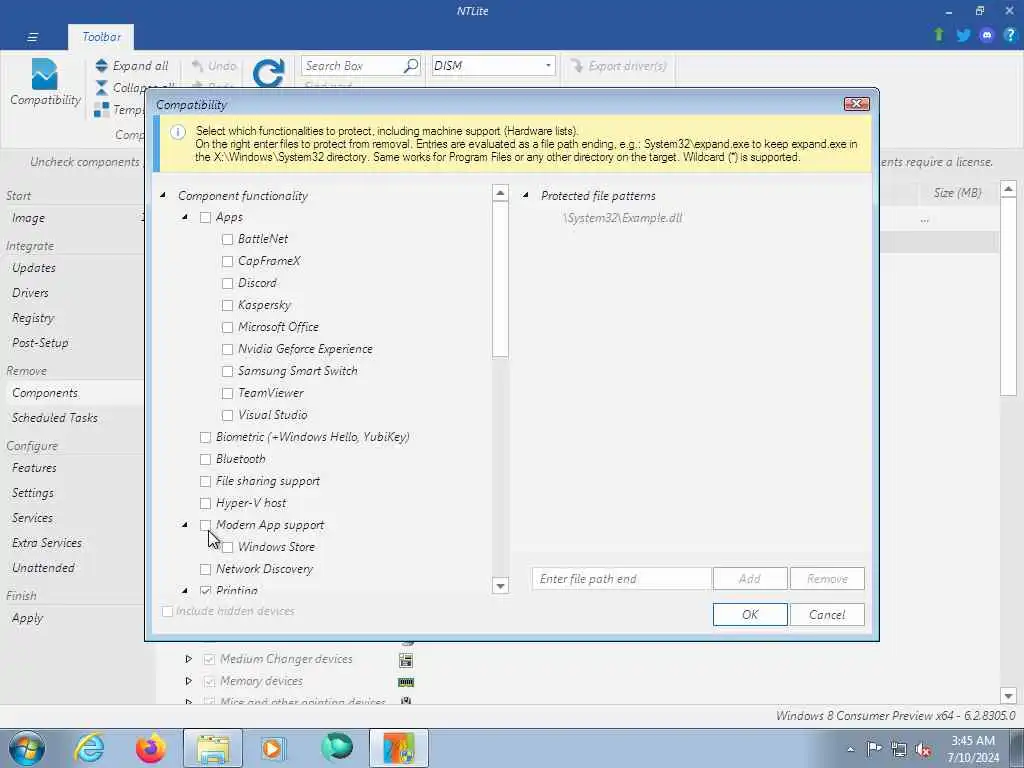Check the Modern App support checkbox

[205, 525]
